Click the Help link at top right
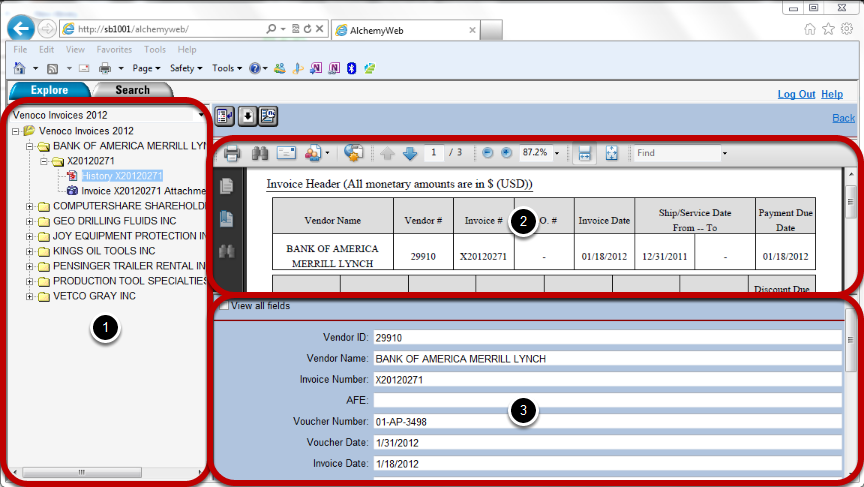The width and height of the screenshot is (864, 487). (x=831, y=94)
